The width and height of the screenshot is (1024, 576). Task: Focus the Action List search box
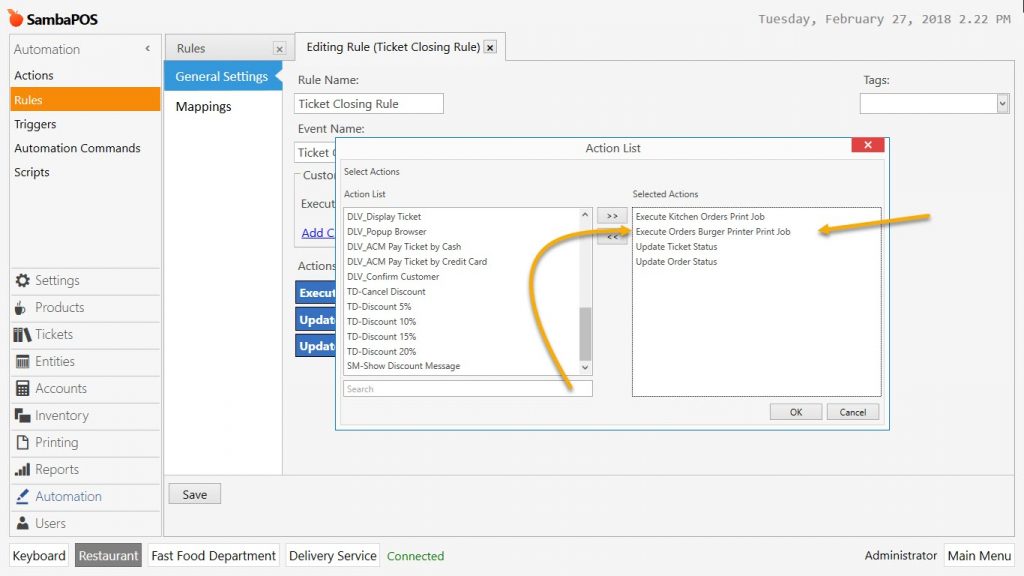[x=468, y=389]
